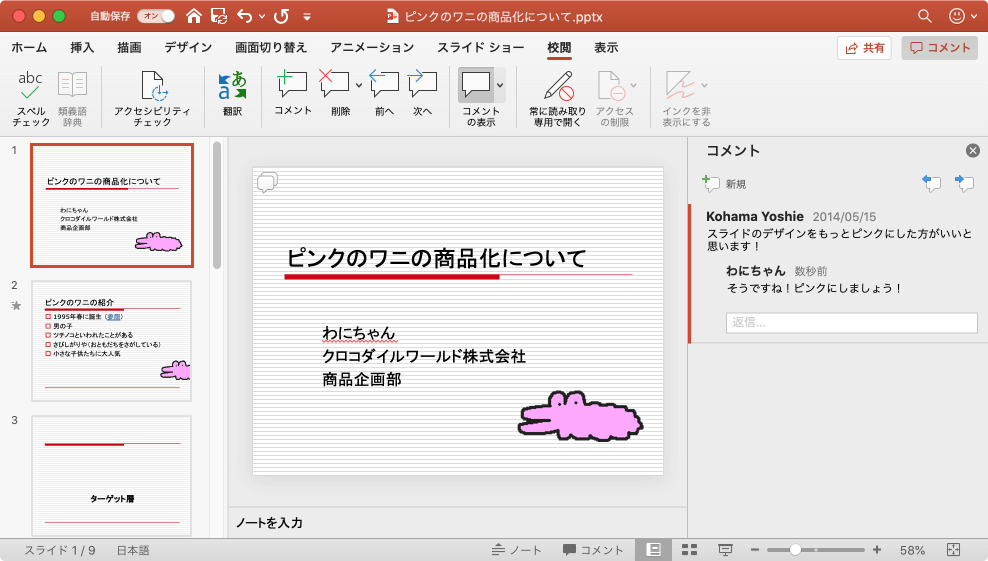
Task: Click Always Open Read-Only icon
Action: coord(557,97)
